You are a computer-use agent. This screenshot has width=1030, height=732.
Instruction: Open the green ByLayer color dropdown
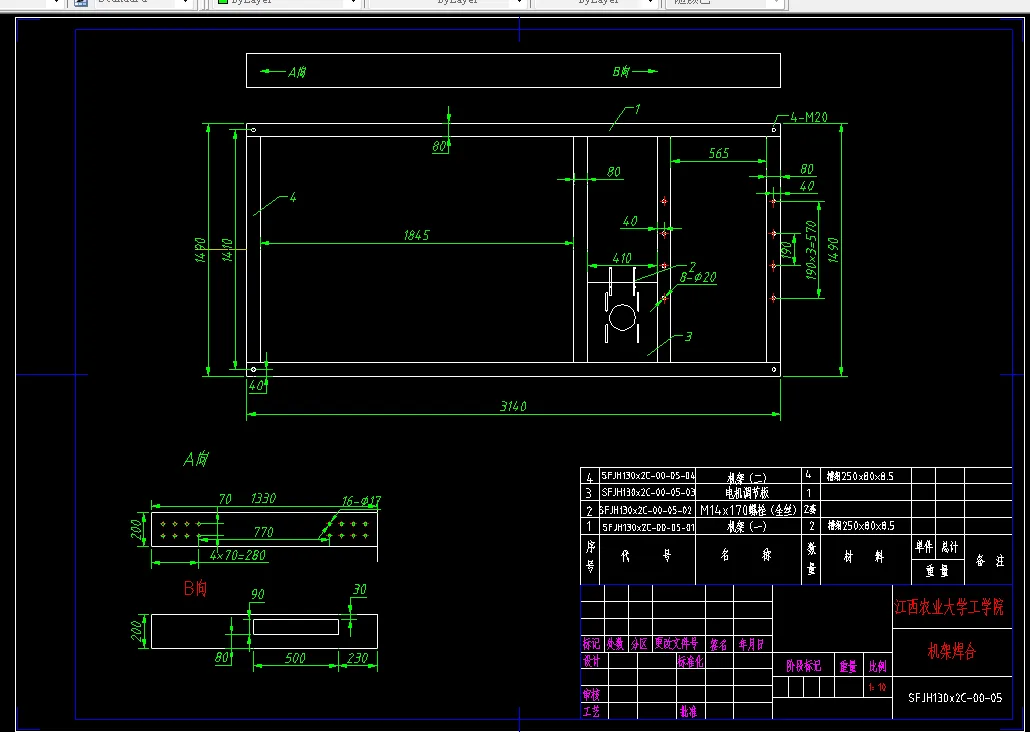pyautogui.click(x=288, y=3)
